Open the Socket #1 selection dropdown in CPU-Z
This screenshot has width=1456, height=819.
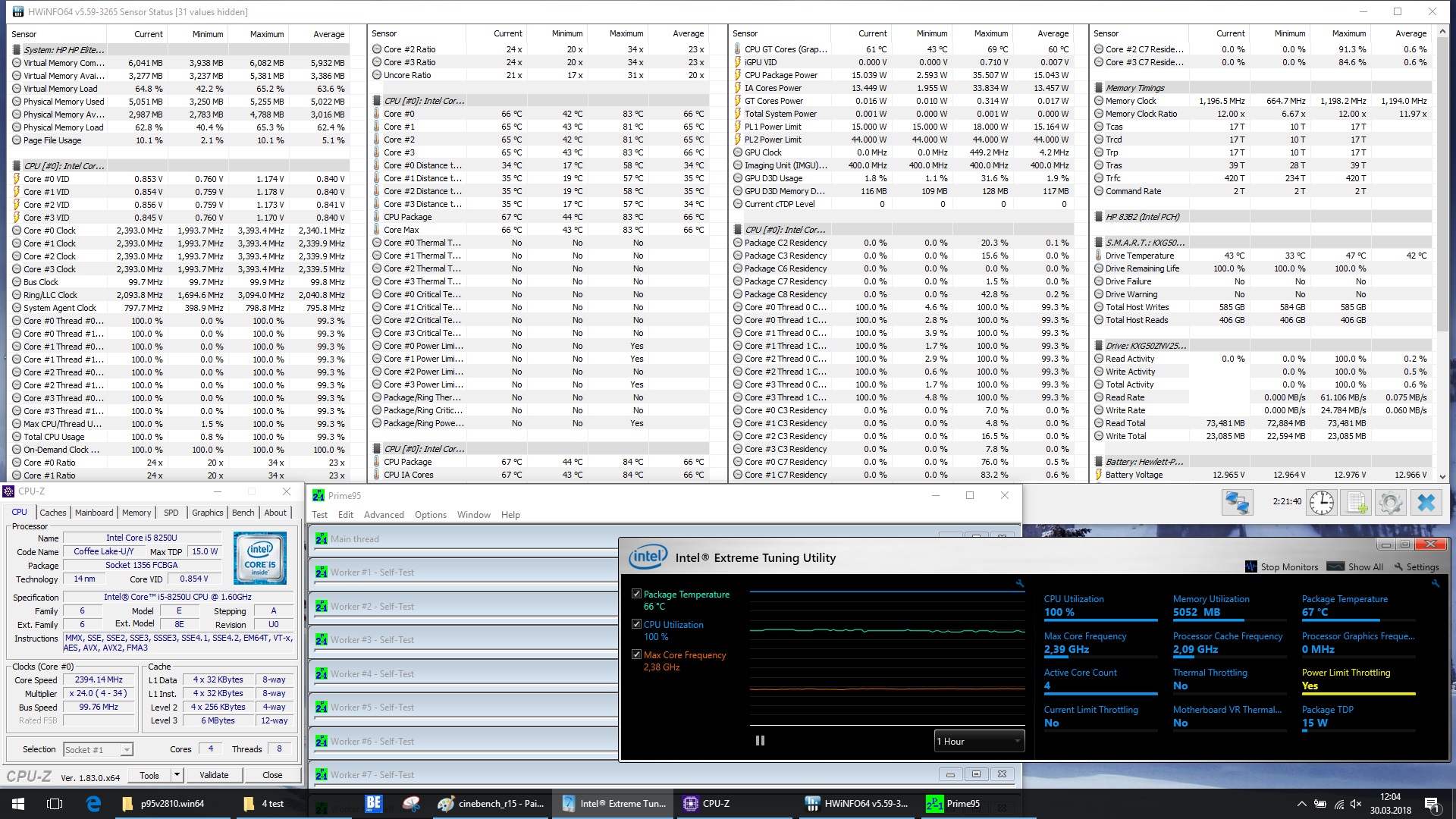(x=99, y=749)
